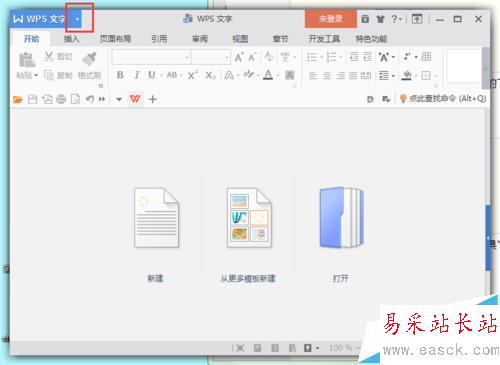This screenshot has height=365, width=500.
Task: Click the decrease indent icon
Action: [354, 57]
